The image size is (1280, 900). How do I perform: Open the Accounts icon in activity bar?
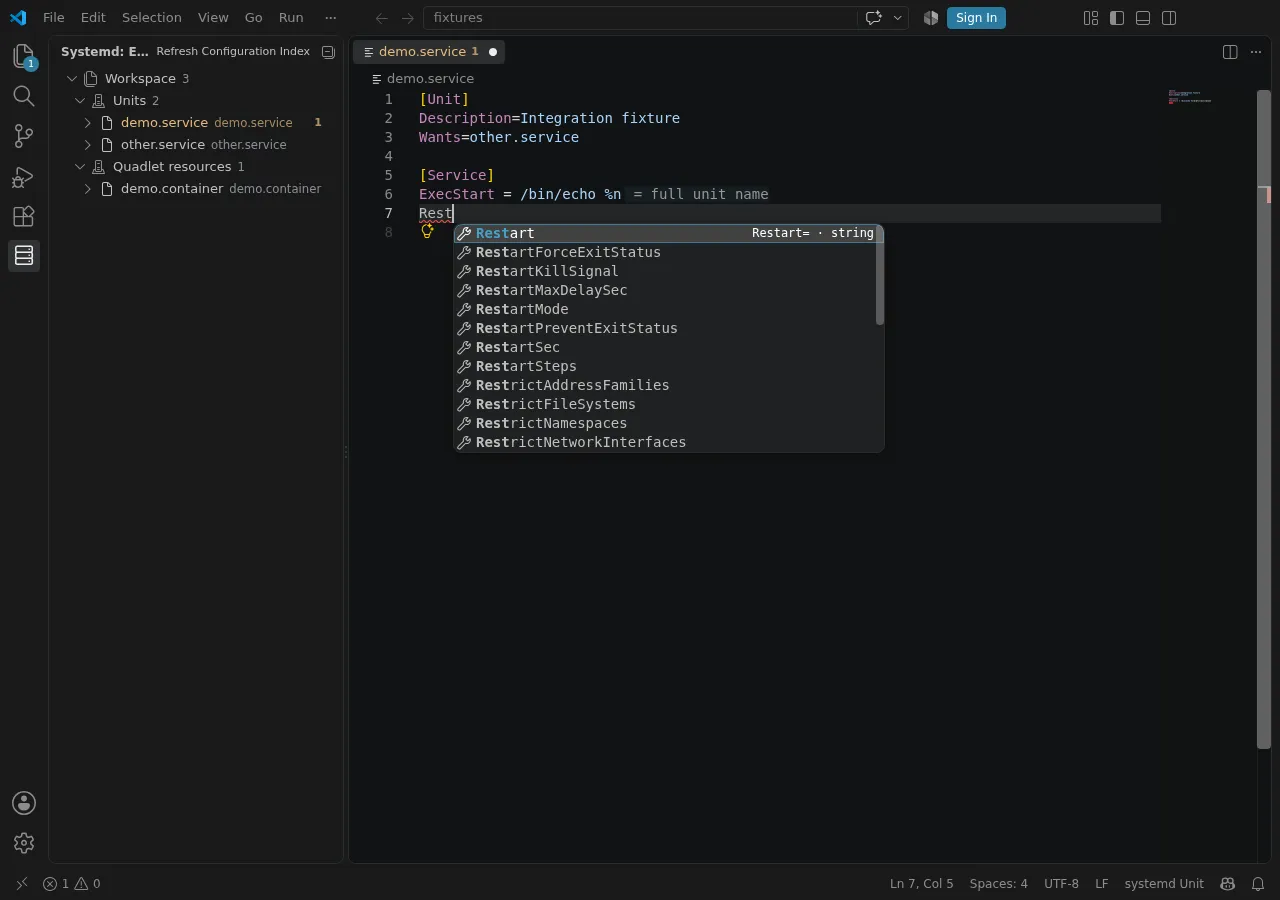pyautogui.click(x=24, y=803)
